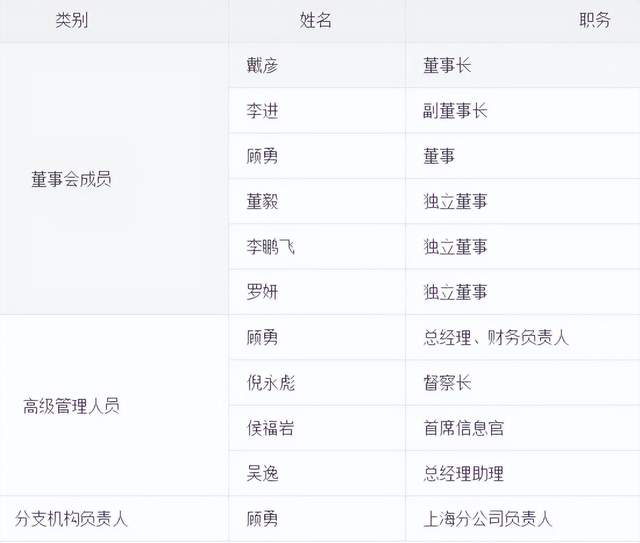Click the name 侯福岩

(270, 428)
